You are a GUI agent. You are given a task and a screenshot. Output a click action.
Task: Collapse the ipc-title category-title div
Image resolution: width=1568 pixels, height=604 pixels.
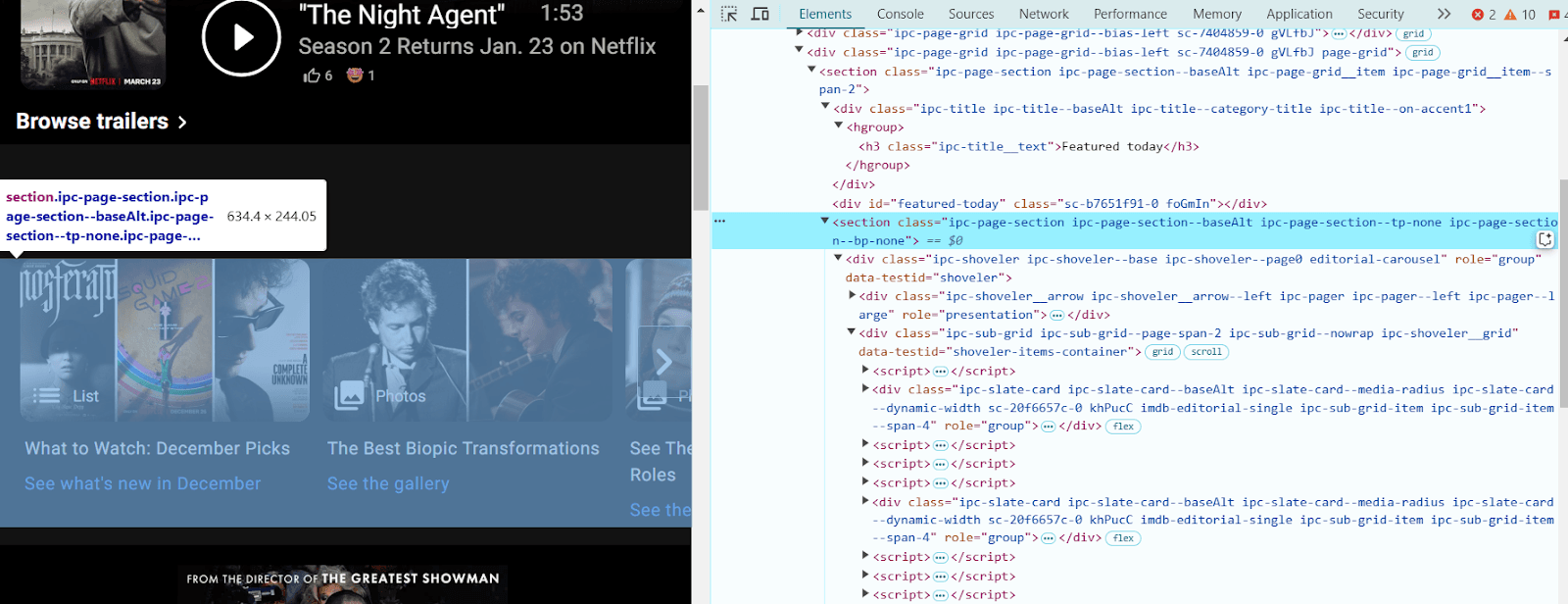(x=825, y=108)
